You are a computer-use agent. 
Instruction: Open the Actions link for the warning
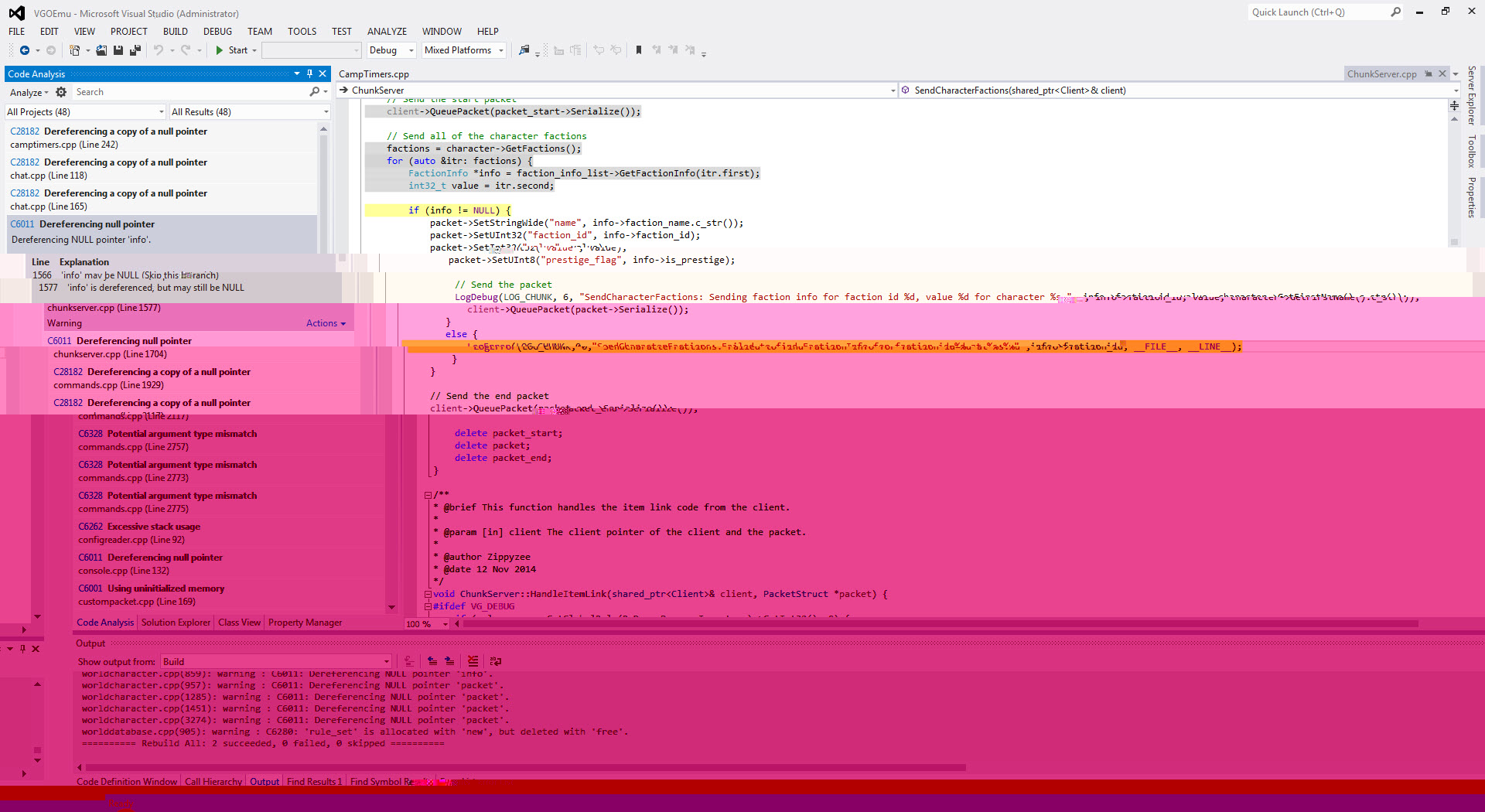point(325,323)
